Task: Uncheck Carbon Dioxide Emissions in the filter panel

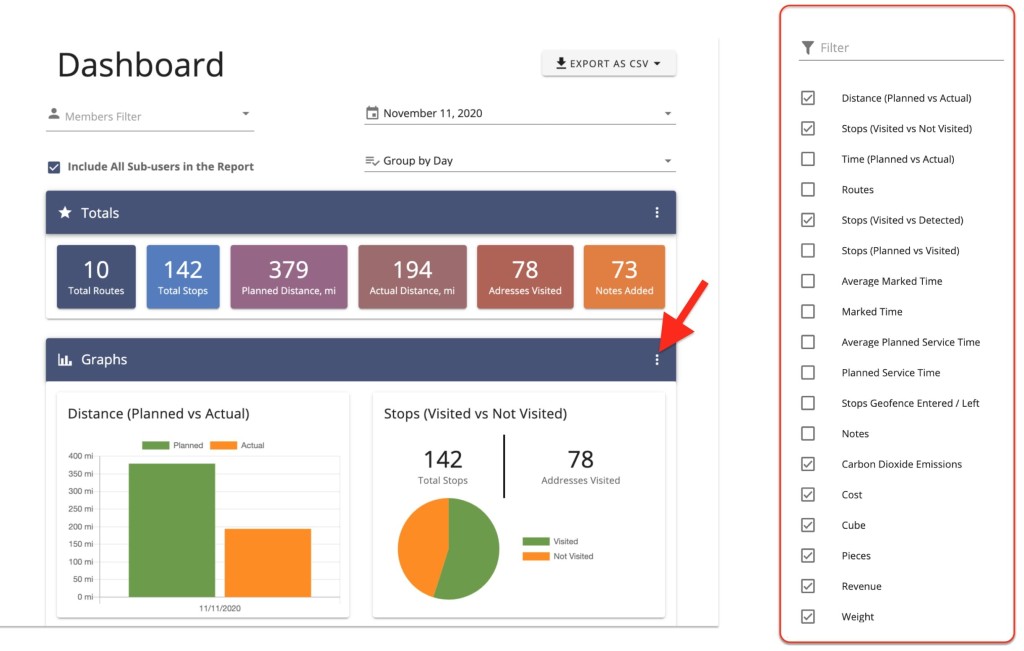Action: (x=807, y=464)
